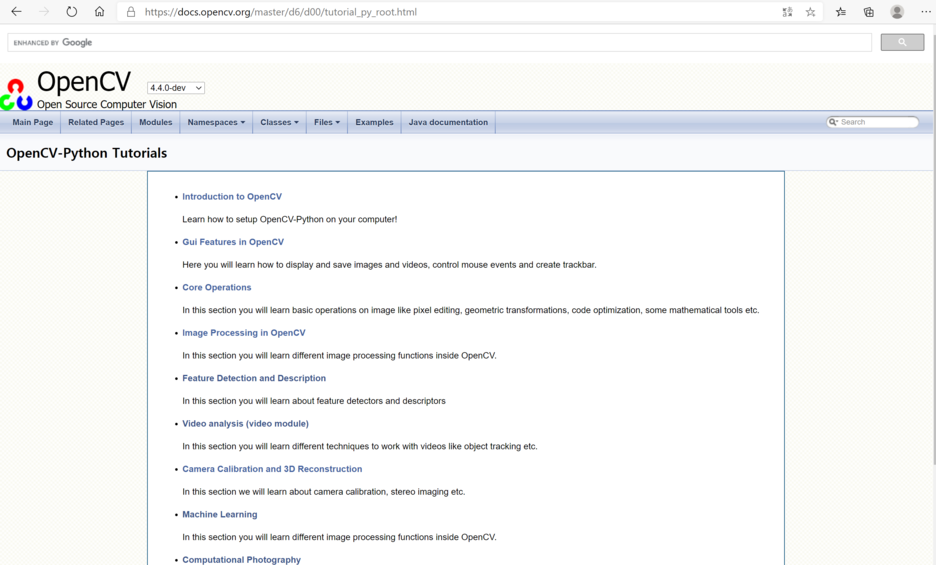The image size is (936, 565).
Task: Click the browser forward arrow
Action: point(44,11)
